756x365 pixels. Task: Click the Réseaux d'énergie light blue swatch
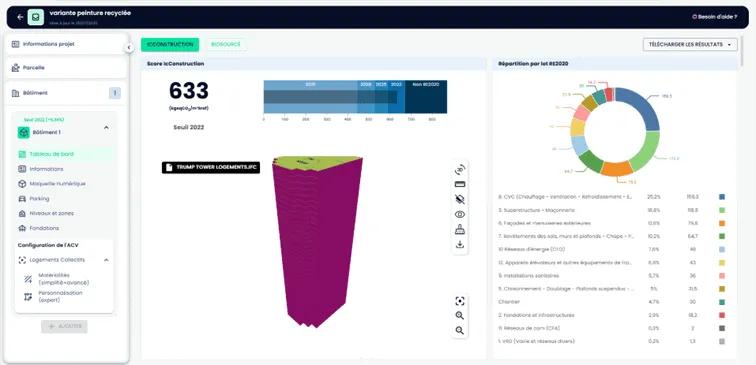(x=722, y=249)
